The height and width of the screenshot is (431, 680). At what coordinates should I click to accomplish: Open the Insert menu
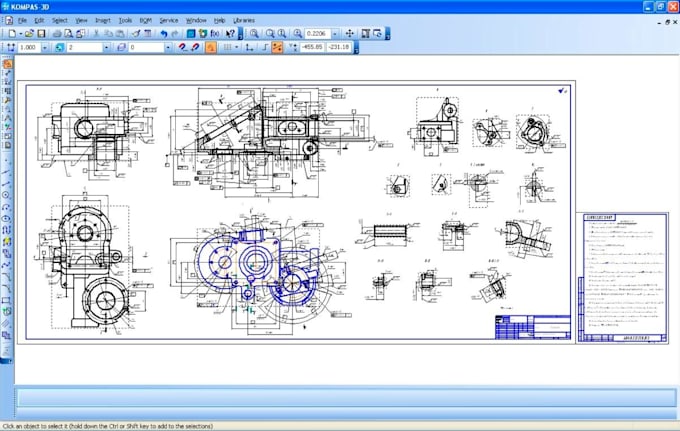(103, 20)
